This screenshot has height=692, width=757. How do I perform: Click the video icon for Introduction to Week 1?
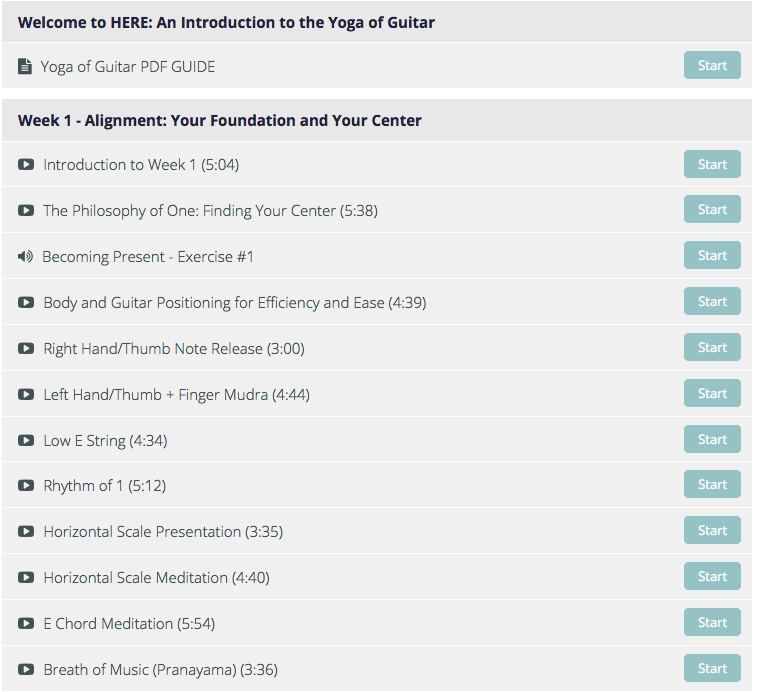[26, 165]
